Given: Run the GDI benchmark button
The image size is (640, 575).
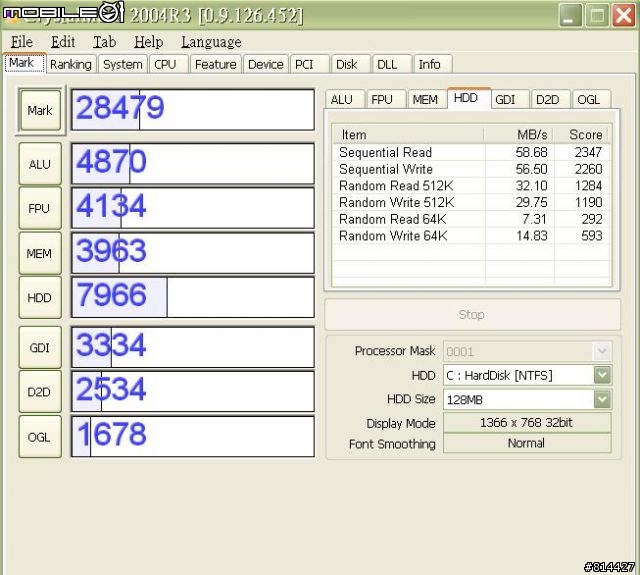Looking at the screenshot, I should 40,347.
